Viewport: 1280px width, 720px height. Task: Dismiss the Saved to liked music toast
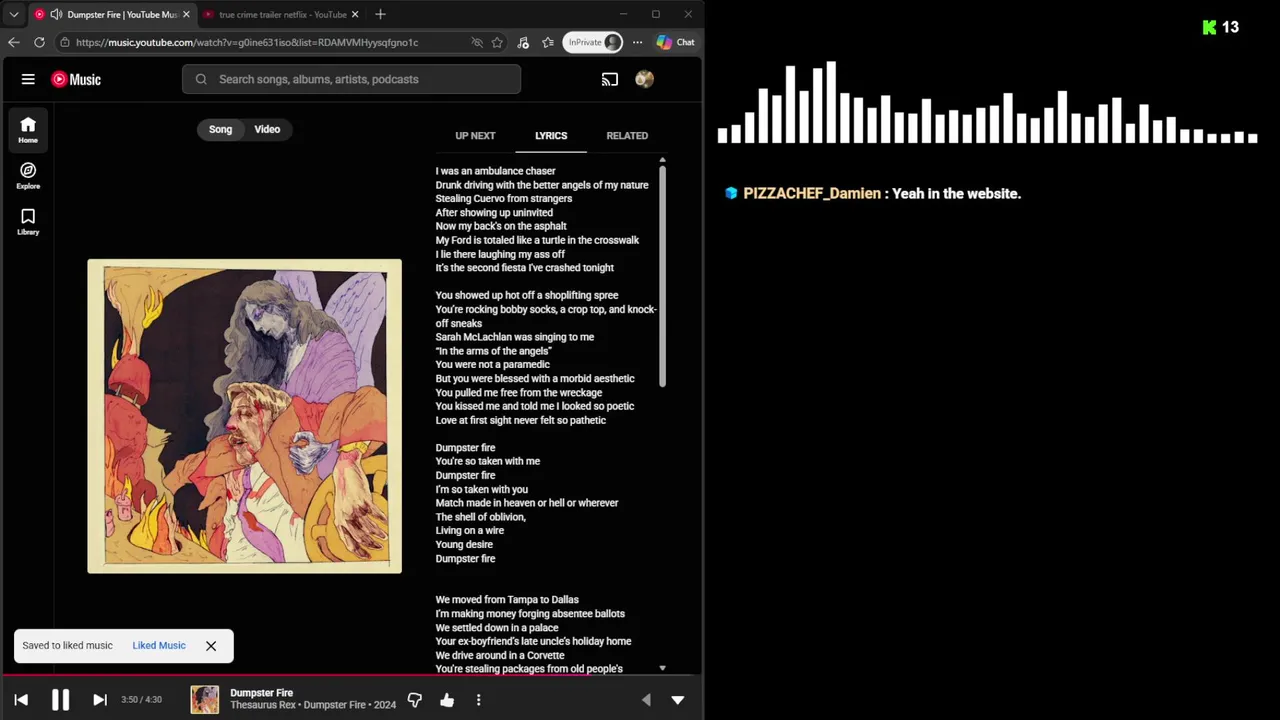click(x=211, y=646)
